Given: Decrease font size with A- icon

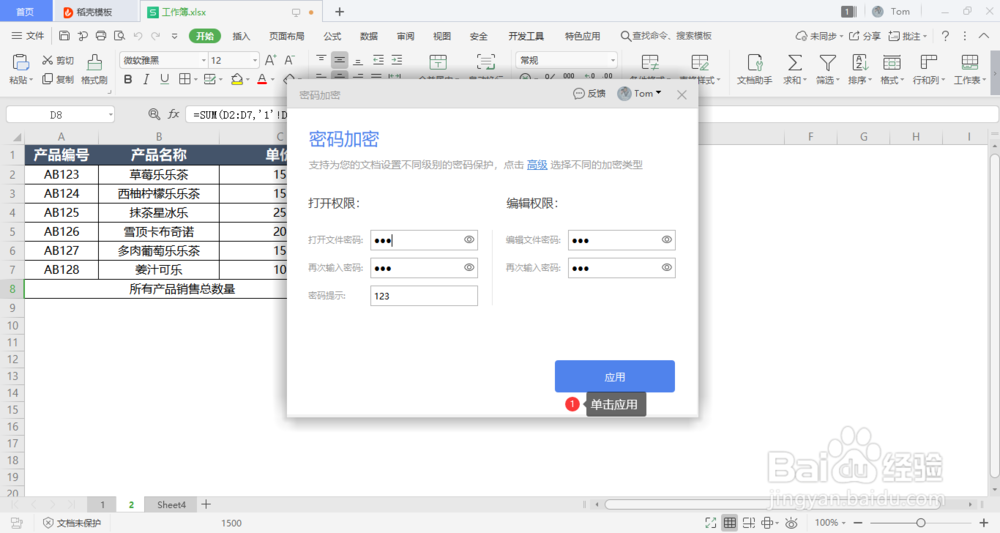Looking at the screenshot, I should click(x=290, y=60).
